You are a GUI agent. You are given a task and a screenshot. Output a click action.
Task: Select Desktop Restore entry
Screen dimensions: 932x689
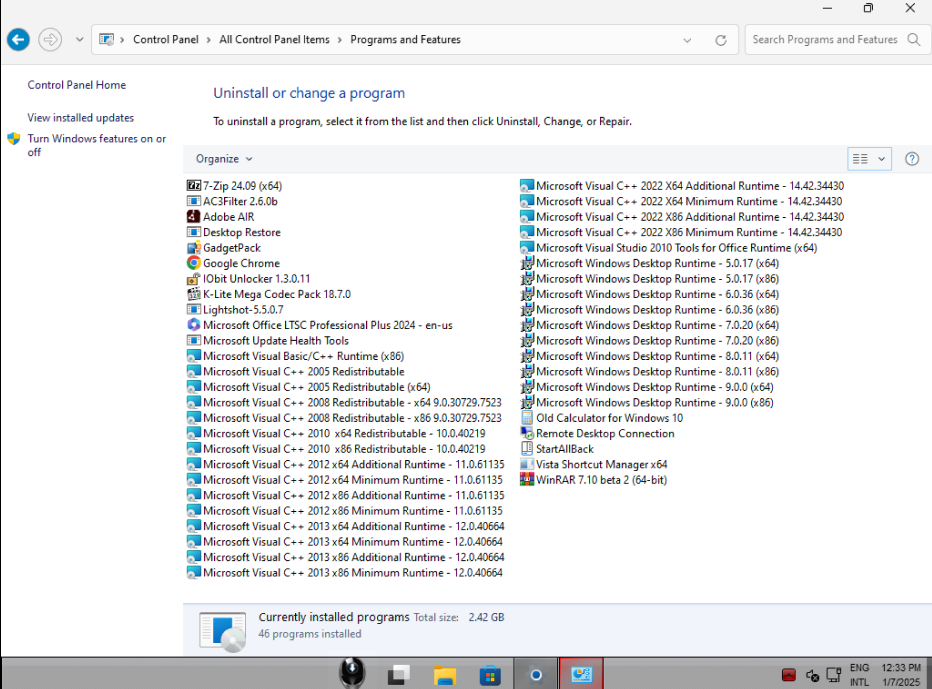pos(234,232)
